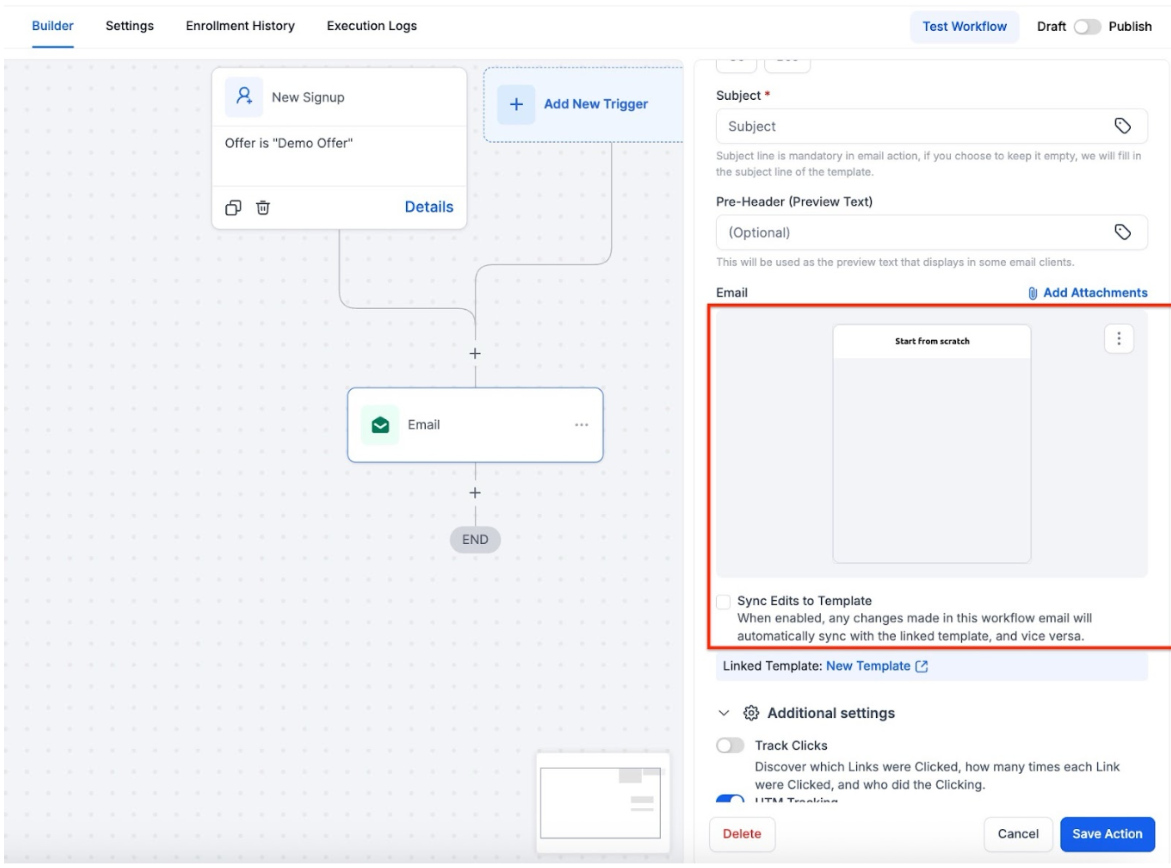Toggle the Draft/Publish switch
Viewport: 1171px width, 868px height.
[x=1085, y=27]
